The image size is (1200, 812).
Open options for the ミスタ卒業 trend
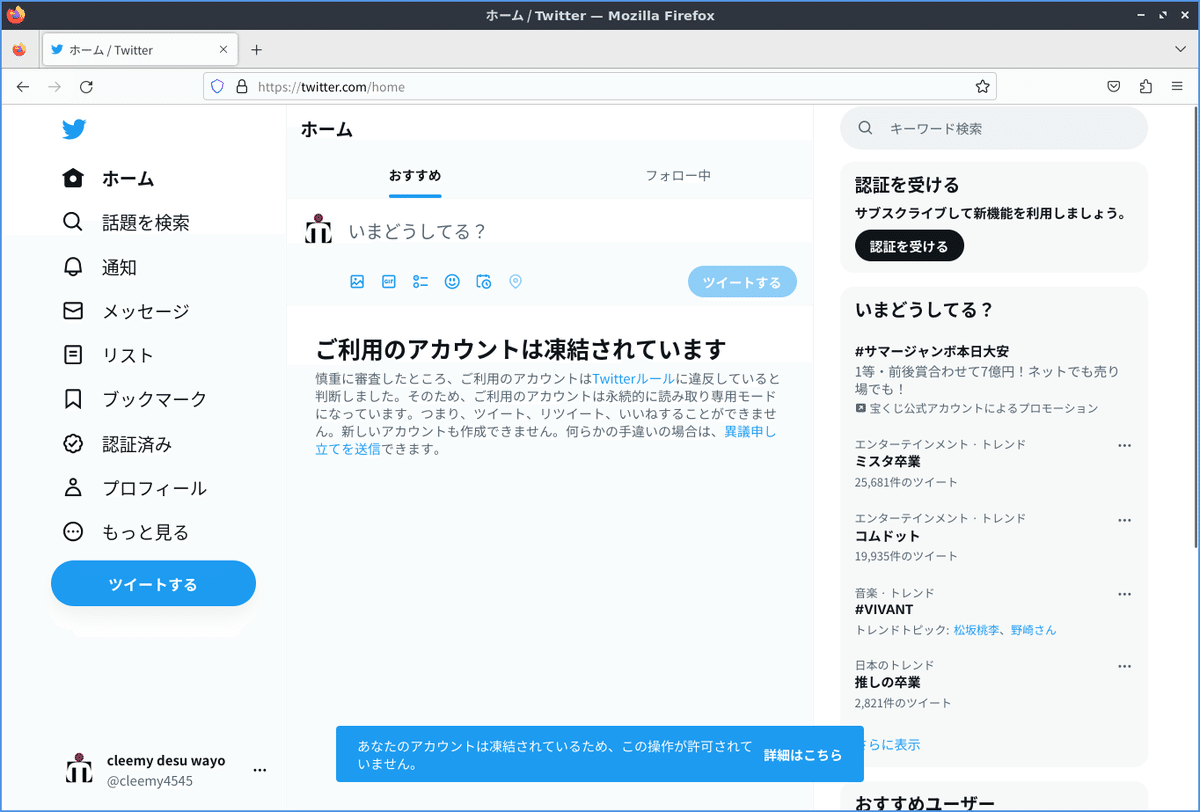[1124, 444]
